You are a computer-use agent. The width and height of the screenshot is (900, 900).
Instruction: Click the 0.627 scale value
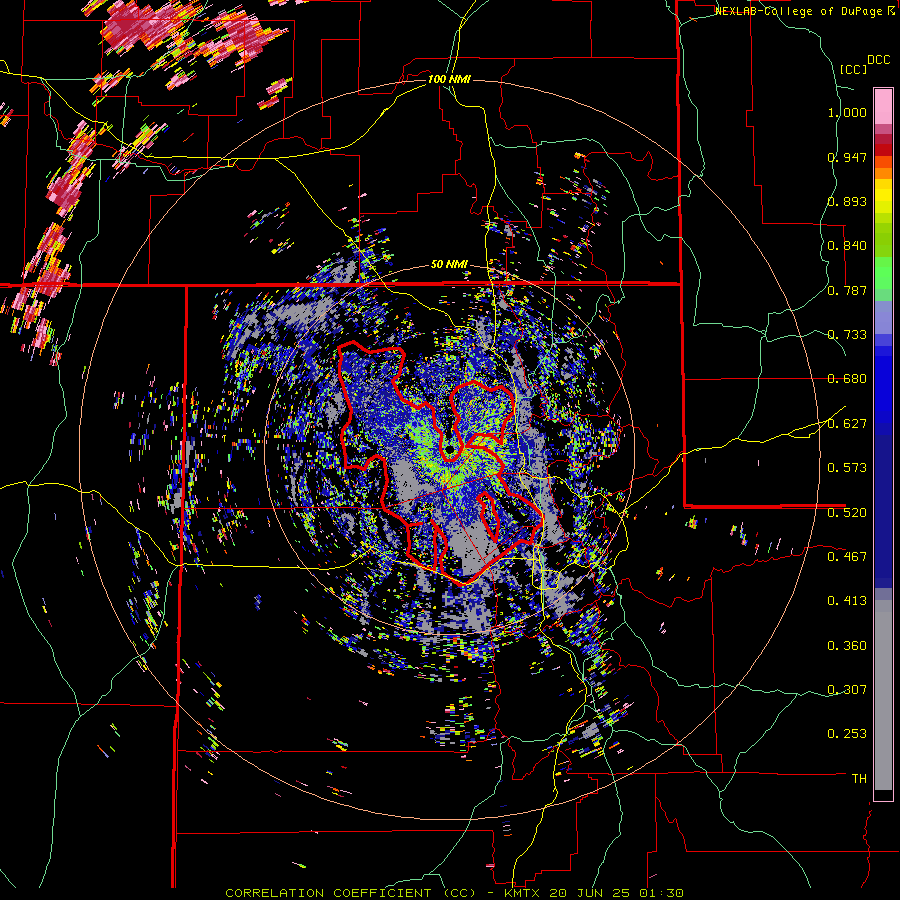pyautogui.click(x=847, y=424)
